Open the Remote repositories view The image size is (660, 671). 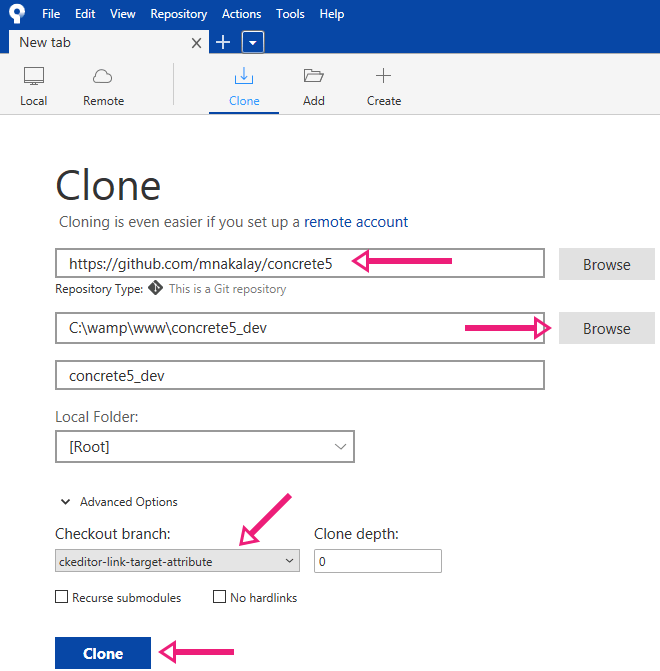pos(103,86)
